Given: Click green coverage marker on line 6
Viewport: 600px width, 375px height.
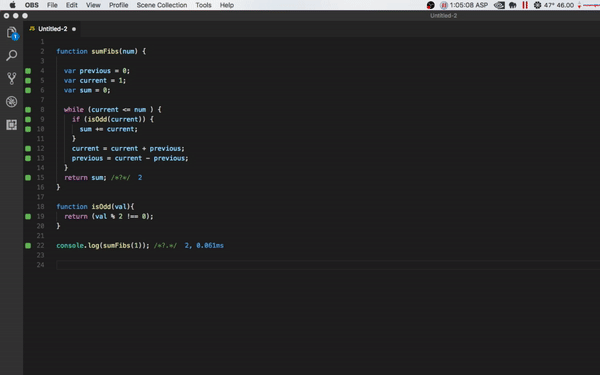Looking at the screenshot, I should (x=28, y=90).
